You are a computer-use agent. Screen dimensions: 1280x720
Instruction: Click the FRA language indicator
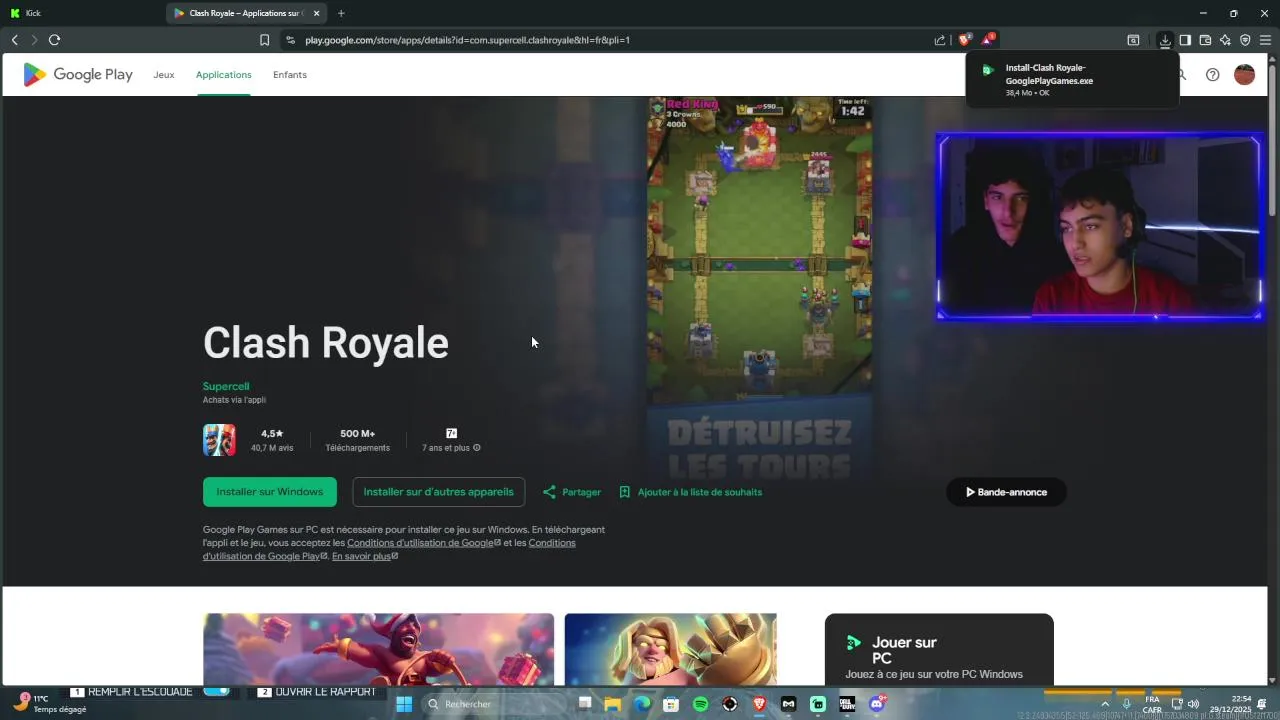[x=1152, y=704]
